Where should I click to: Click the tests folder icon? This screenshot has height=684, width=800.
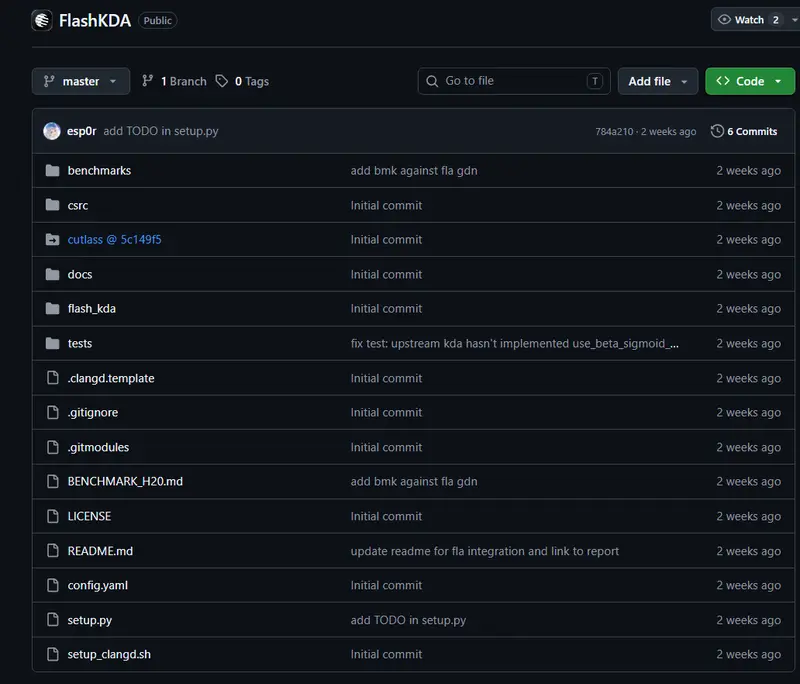click(52, 343)
